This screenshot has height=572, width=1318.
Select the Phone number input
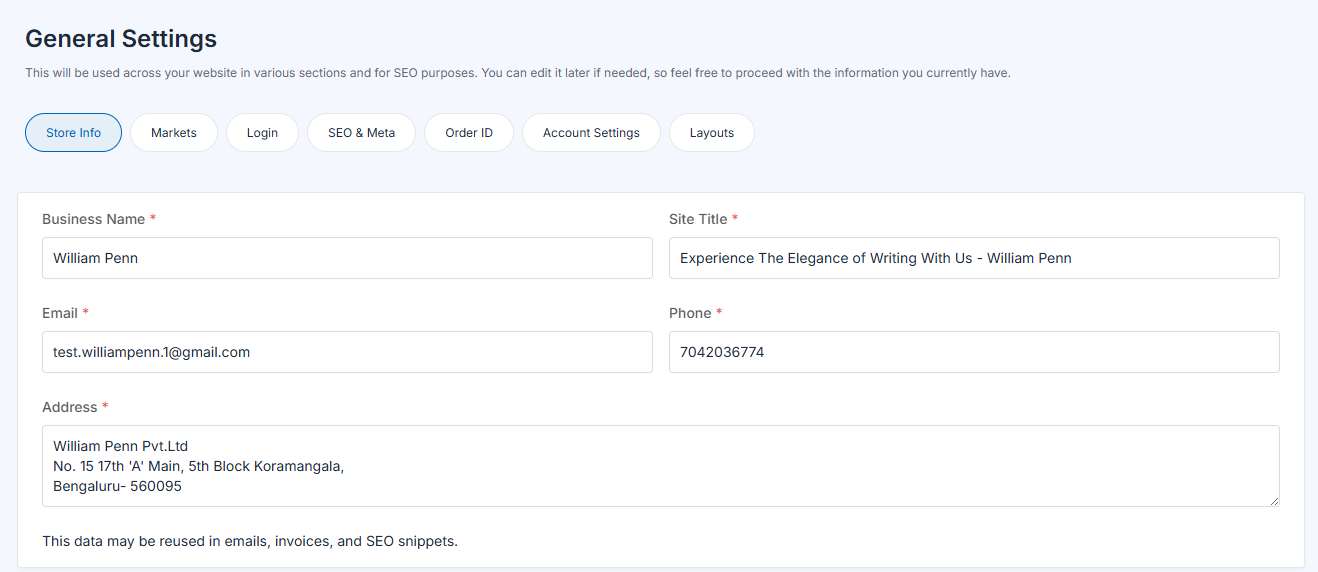(973, 352)
